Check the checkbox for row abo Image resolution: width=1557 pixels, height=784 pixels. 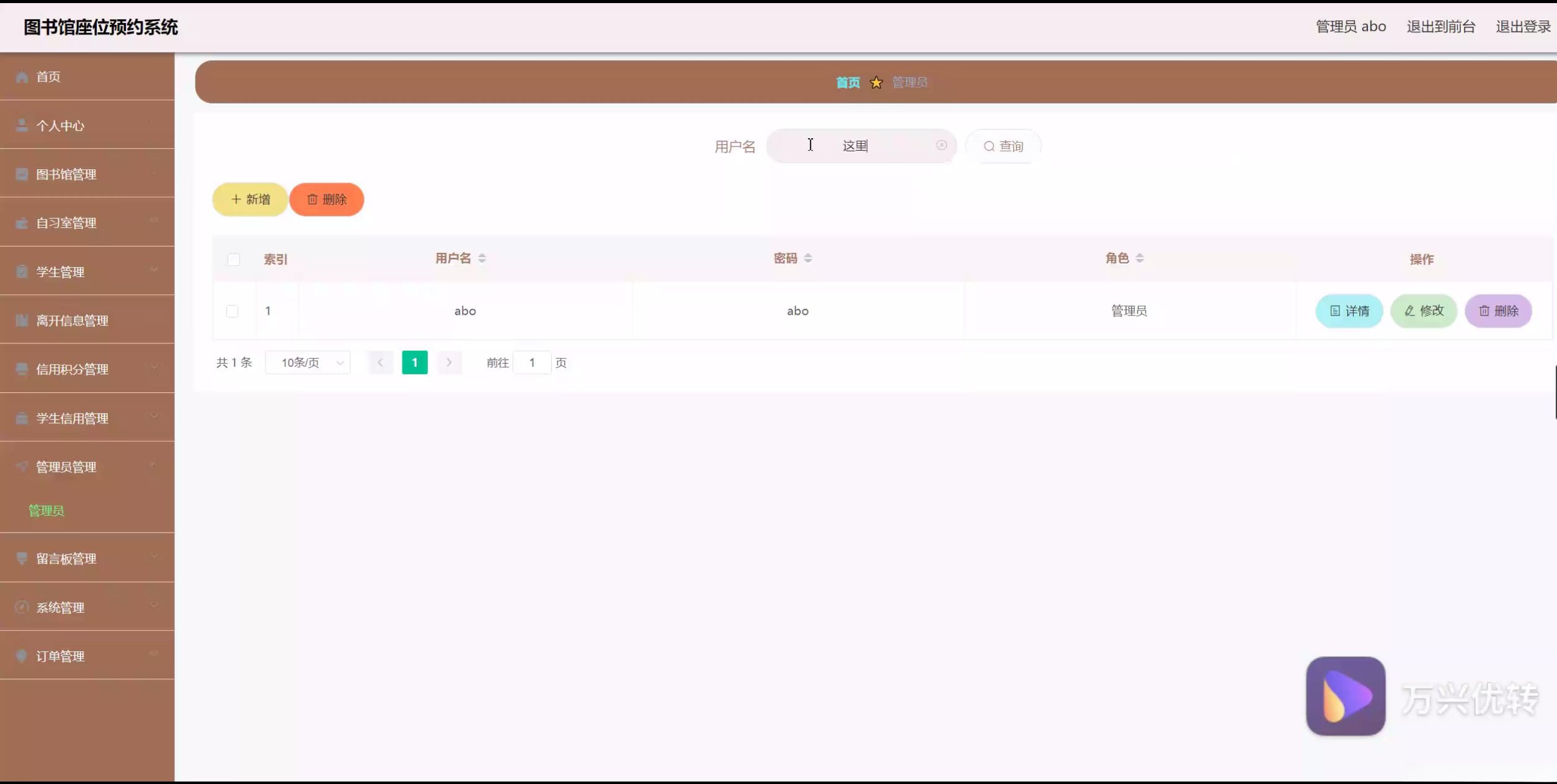tap(233, 311)
